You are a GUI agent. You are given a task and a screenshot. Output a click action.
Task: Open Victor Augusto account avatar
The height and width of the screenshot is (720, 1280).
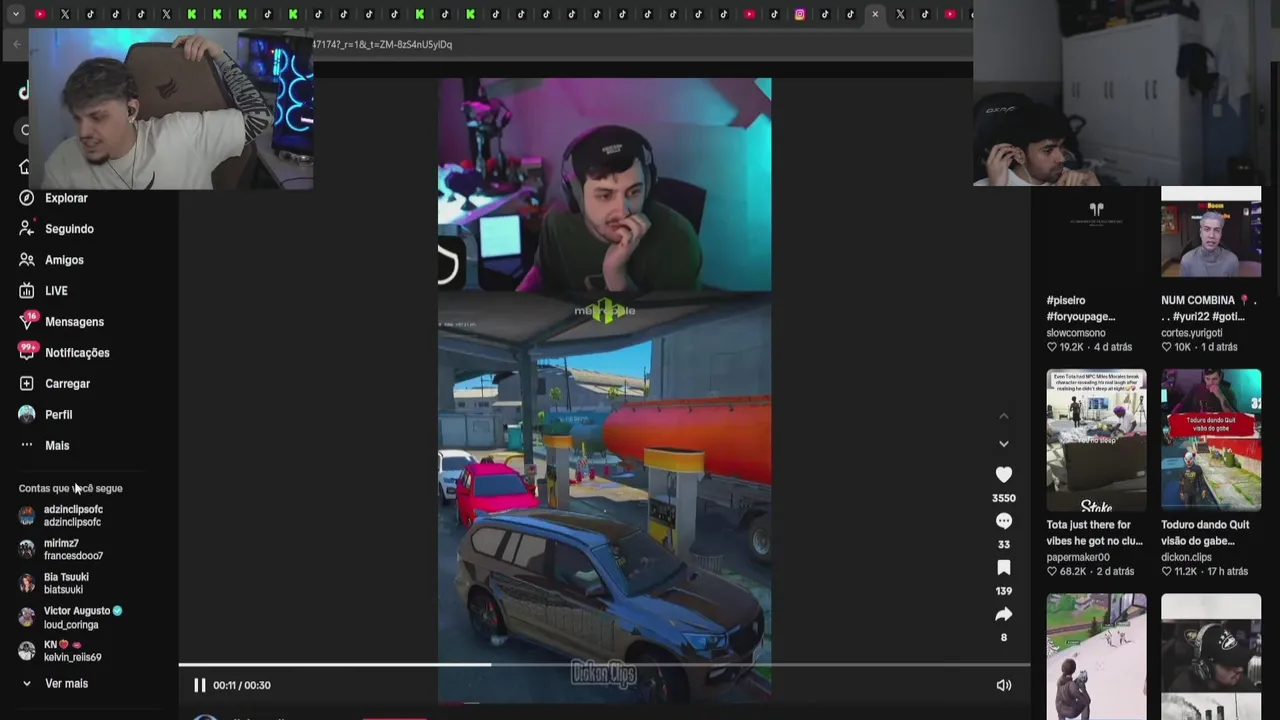pos(26,617)
